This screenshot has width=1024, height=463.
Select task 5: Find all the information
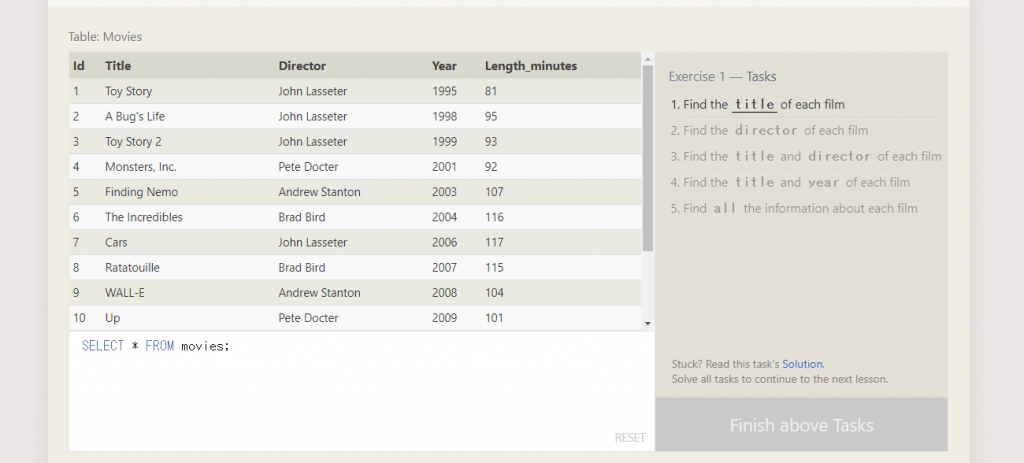[x=794, y=208]
